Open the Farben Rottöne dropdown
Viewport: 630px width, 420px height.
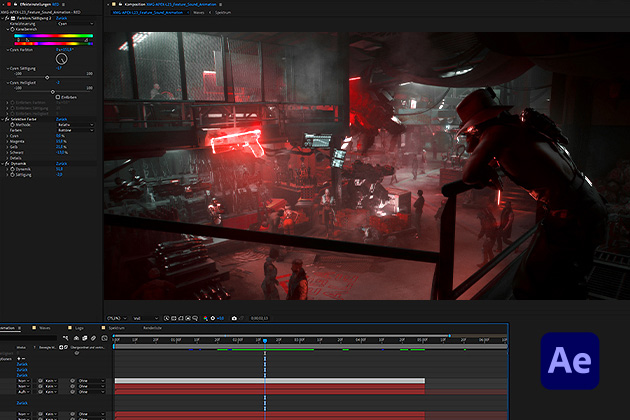(75, 130)
